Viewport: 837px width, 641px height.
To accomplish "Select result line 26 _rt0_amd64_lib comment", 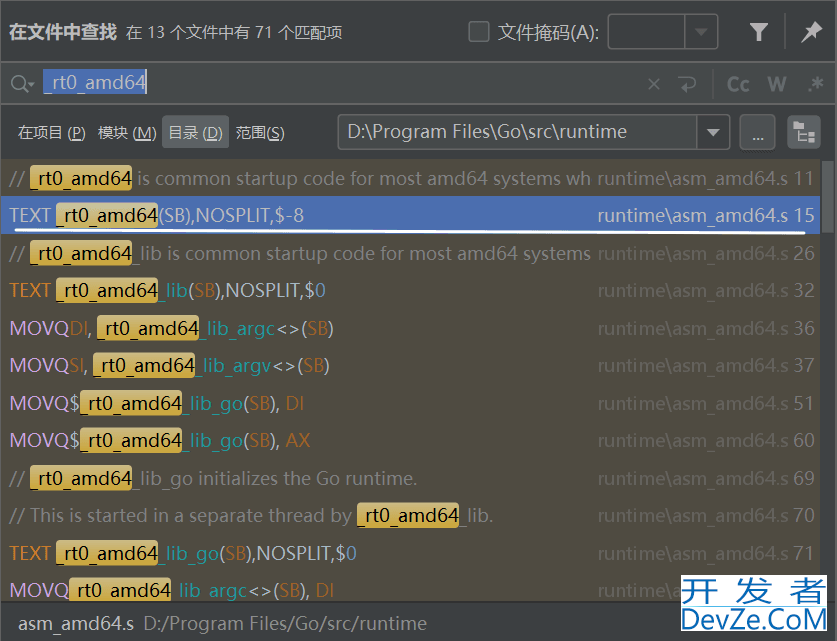I will [x=411, y=253].
